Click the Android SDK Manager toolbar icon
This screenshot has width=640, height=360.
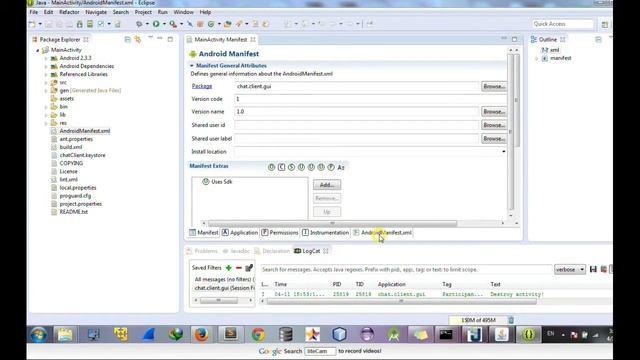pos(80,24)
